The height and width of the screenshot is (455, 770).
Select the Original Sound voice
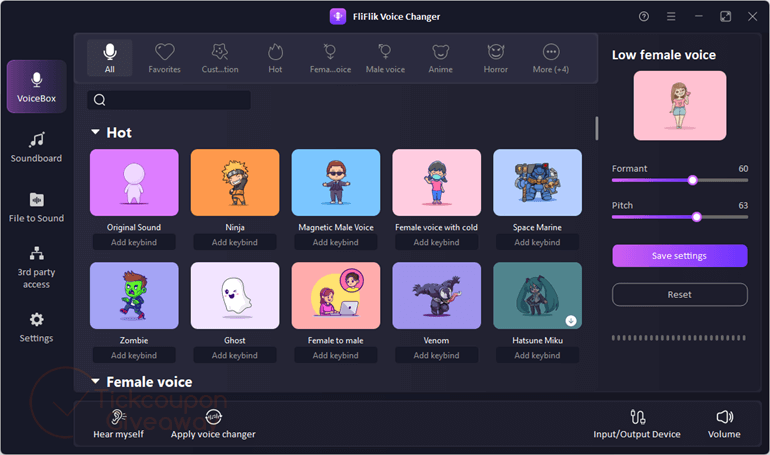click(x=134, y=183)
